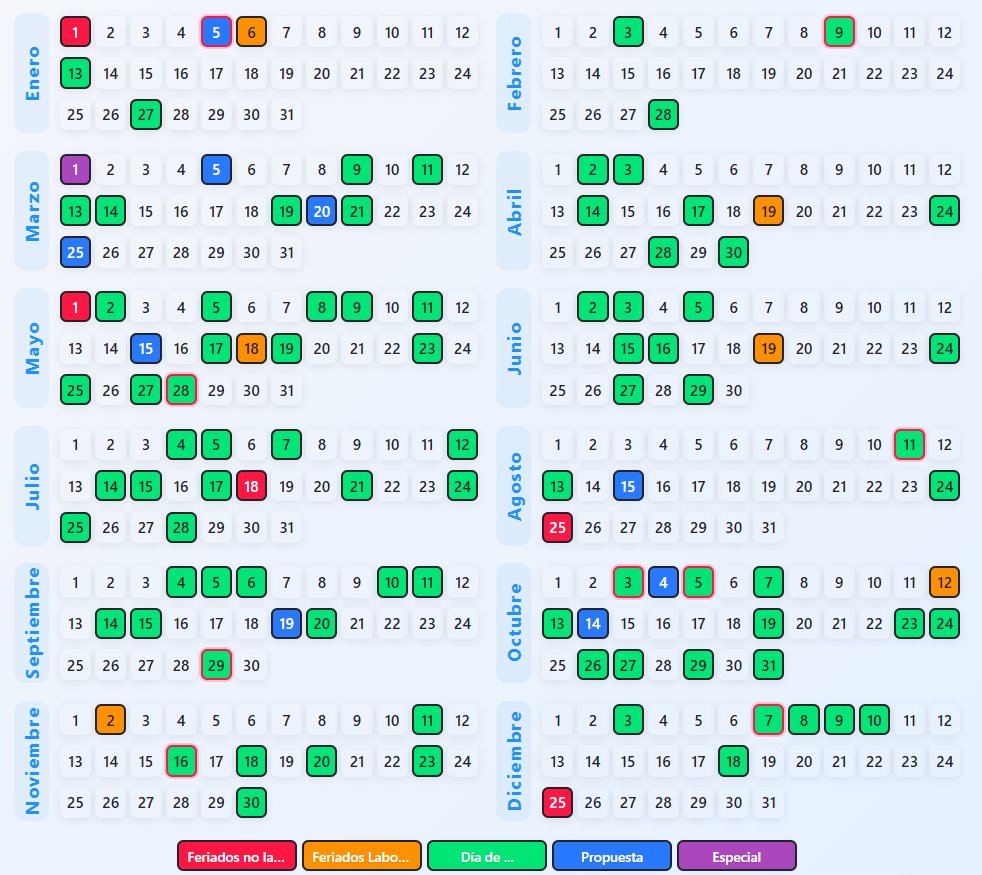
Task: Open the Octubre month label
Action: tap(514, 623)
